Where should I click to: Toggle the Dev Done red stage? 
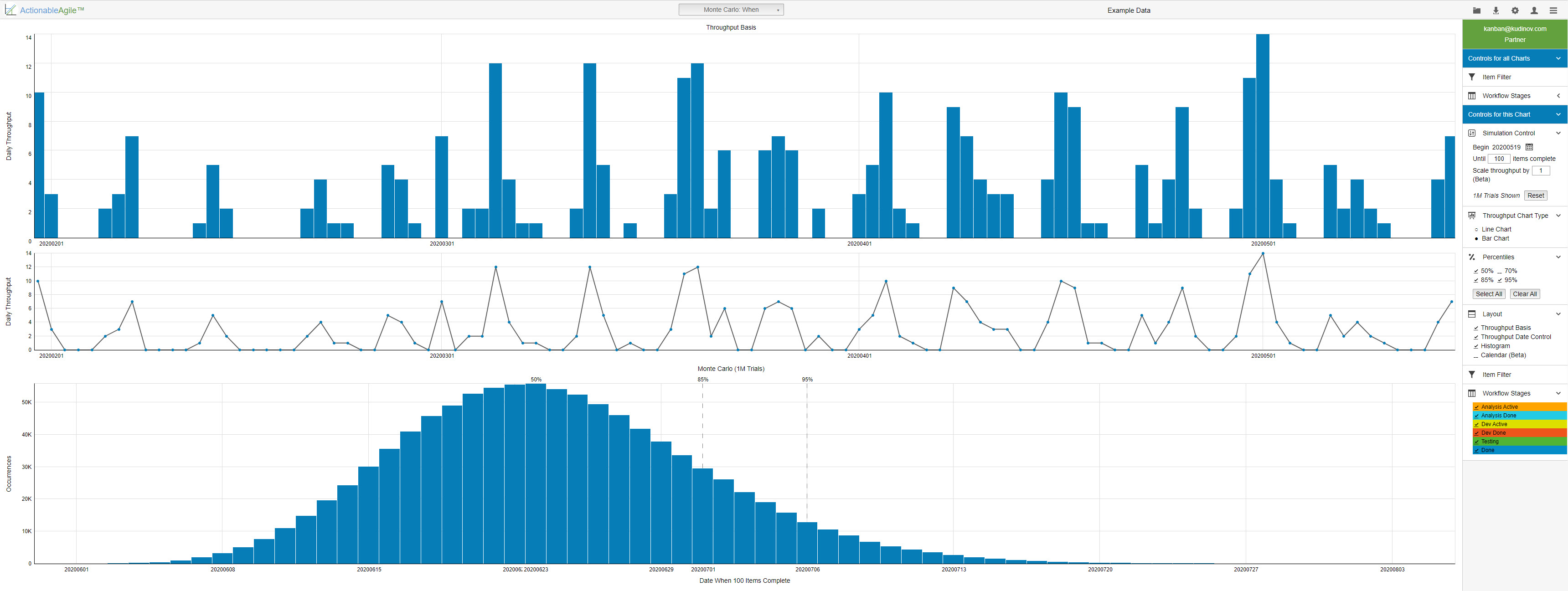click(x=1519, y=433)
